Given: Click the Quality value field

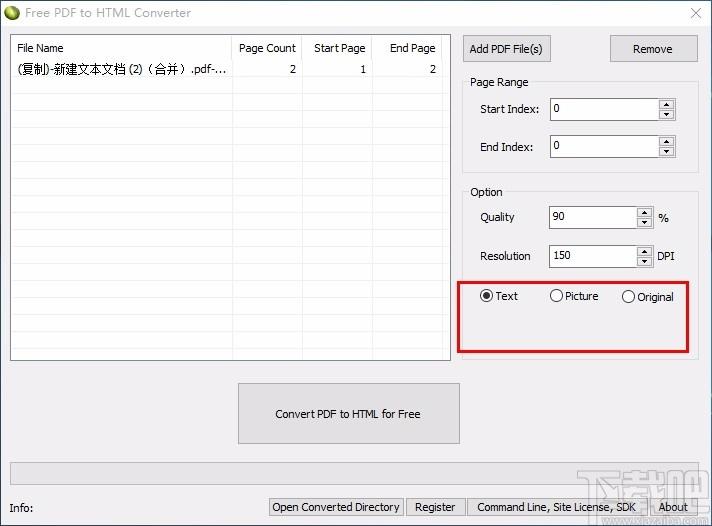Looking at the screenshot, I should pos(593,217).
